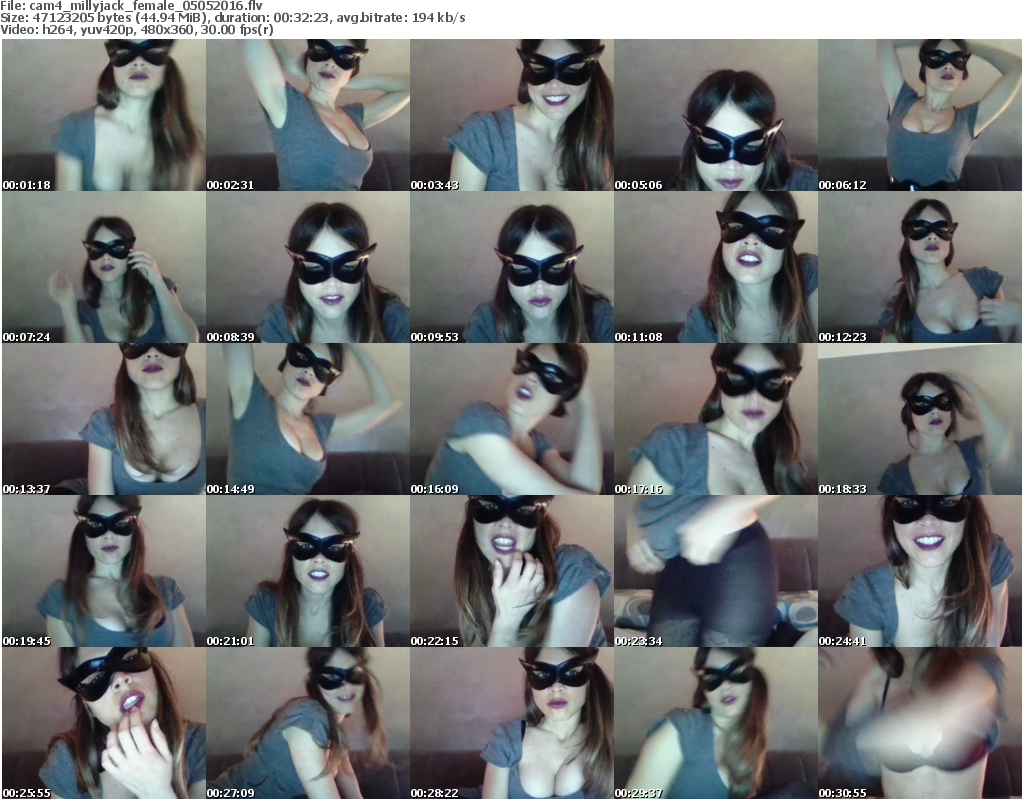Click the thumbnail marked 00:03:43

(512, 115)
